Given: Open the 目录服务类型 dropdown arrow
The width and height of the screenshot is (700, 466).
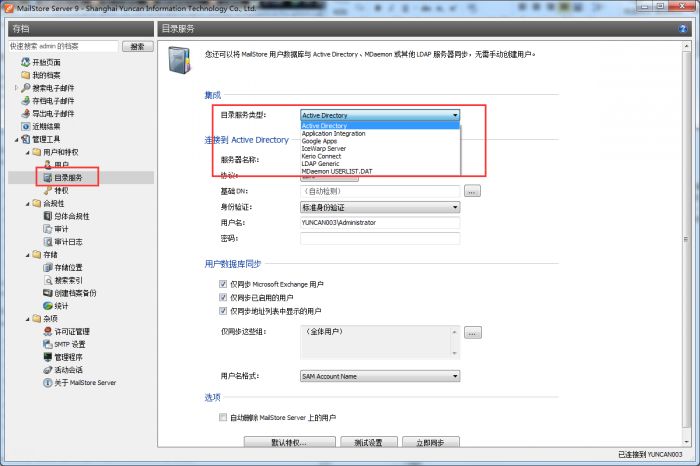Looking at the screenshot, I should pyautogui.click(x=455, y=115).
